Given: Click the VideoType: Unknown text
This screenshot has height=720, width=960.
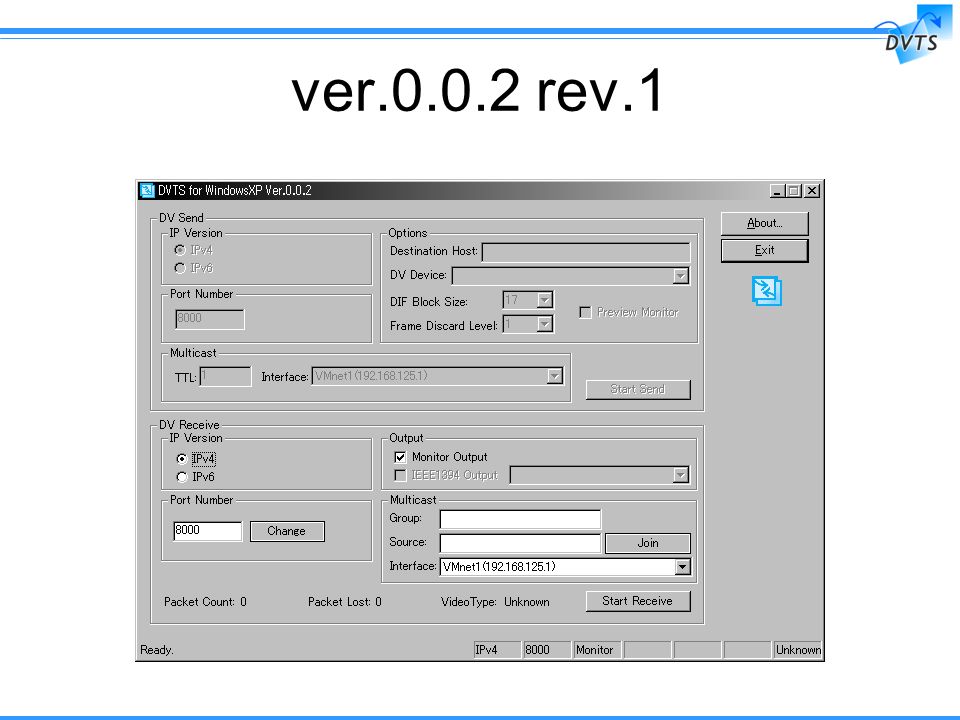Looking at the screenshot, I should click(x=495, y=602).
